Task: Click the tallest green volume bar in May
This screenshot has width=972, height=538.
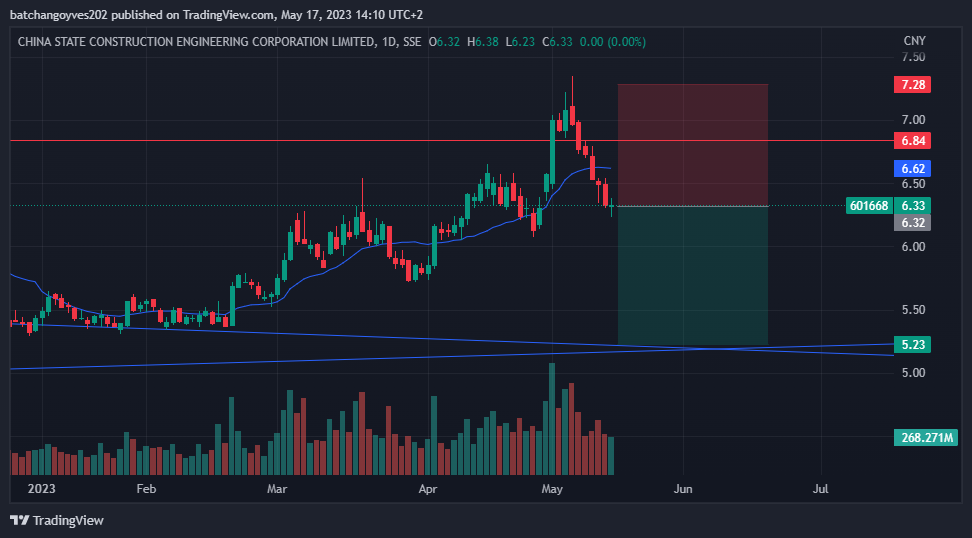Action: [x=552, y=419]
